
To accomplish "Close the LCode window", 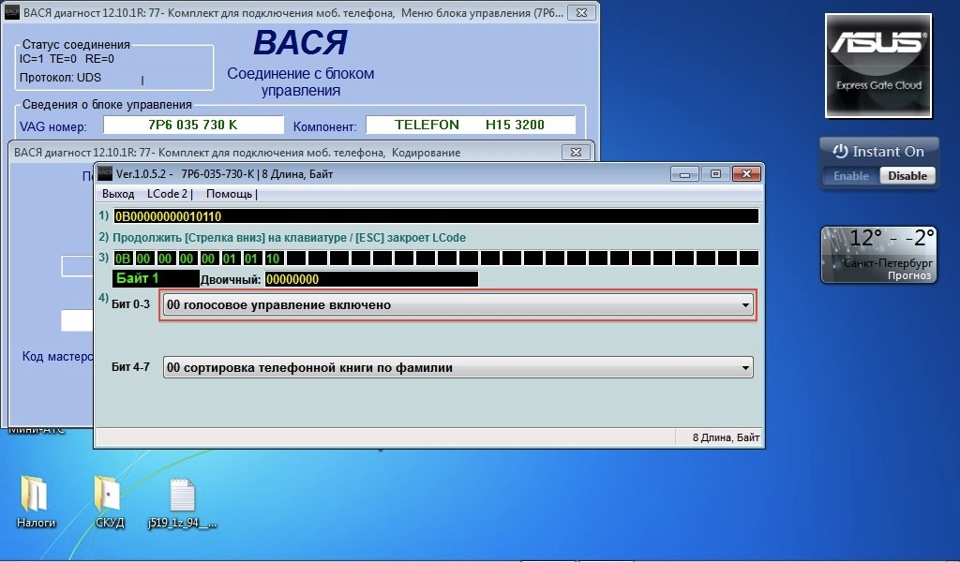I will (746, 174).
